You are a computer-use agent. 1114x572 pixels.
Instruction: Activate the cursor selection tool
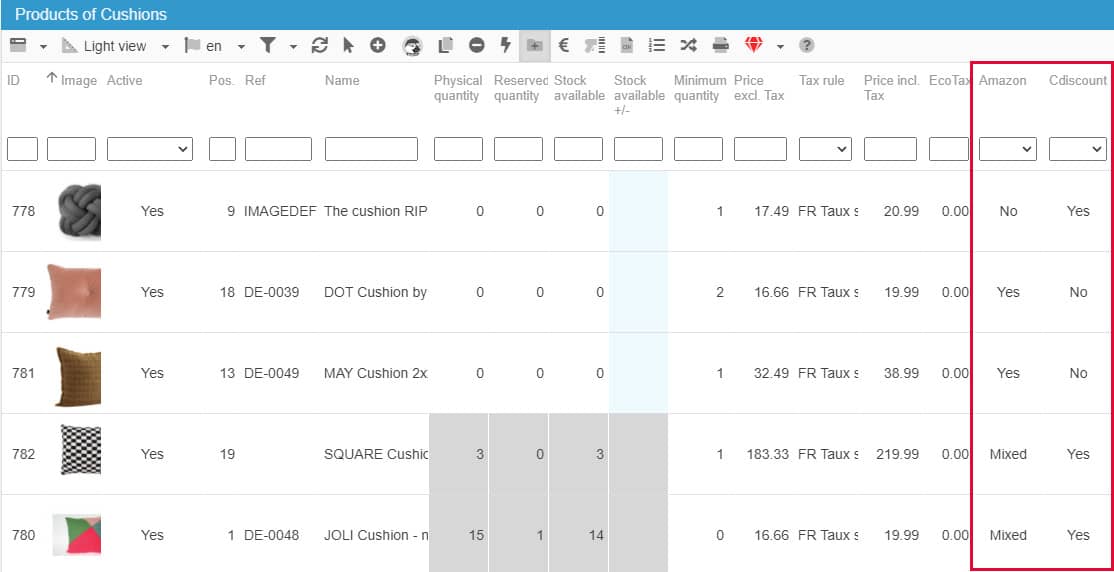348,45
